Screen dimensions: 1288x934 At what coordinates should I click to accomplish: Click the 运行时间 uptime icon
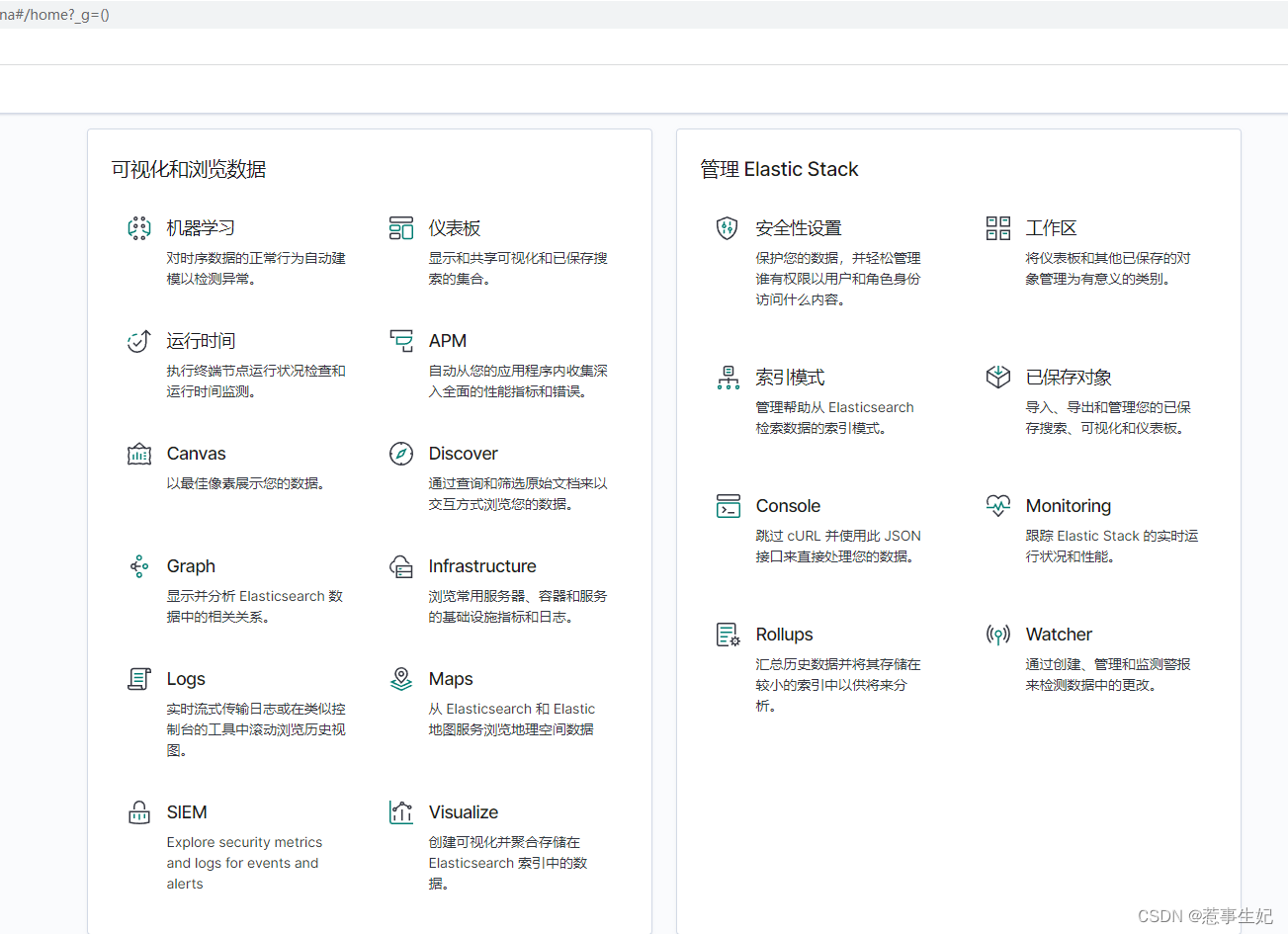pos(139,341)
